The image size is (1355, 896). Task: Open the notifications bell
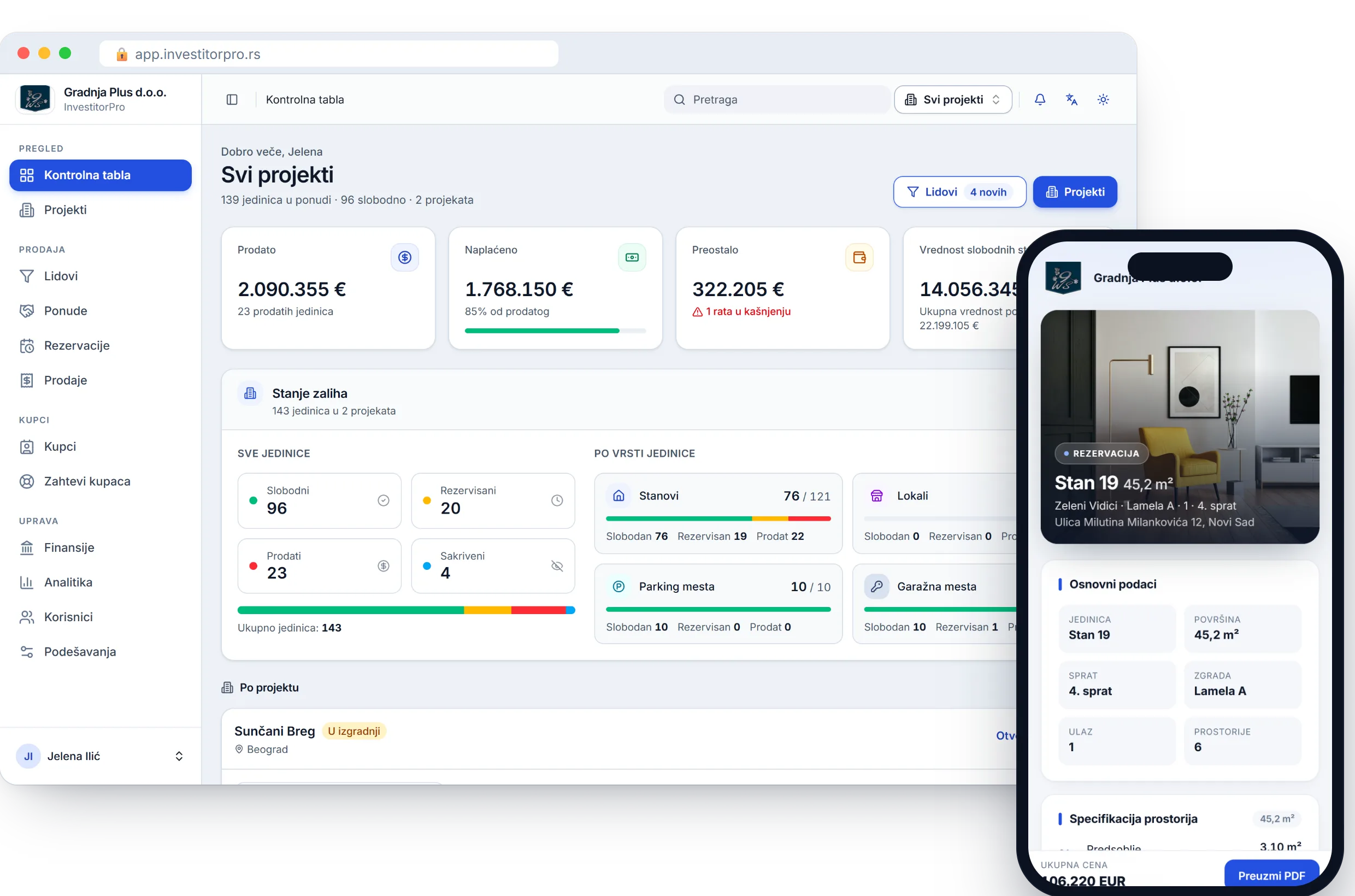pos(1040,99)
